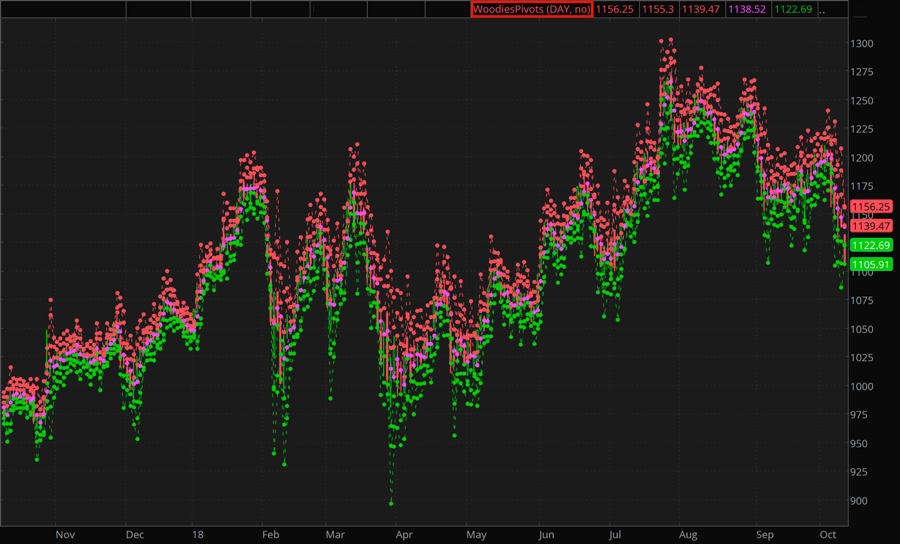Select the 1156.25 value in the top header
The image size is (900, 544).
614,9
